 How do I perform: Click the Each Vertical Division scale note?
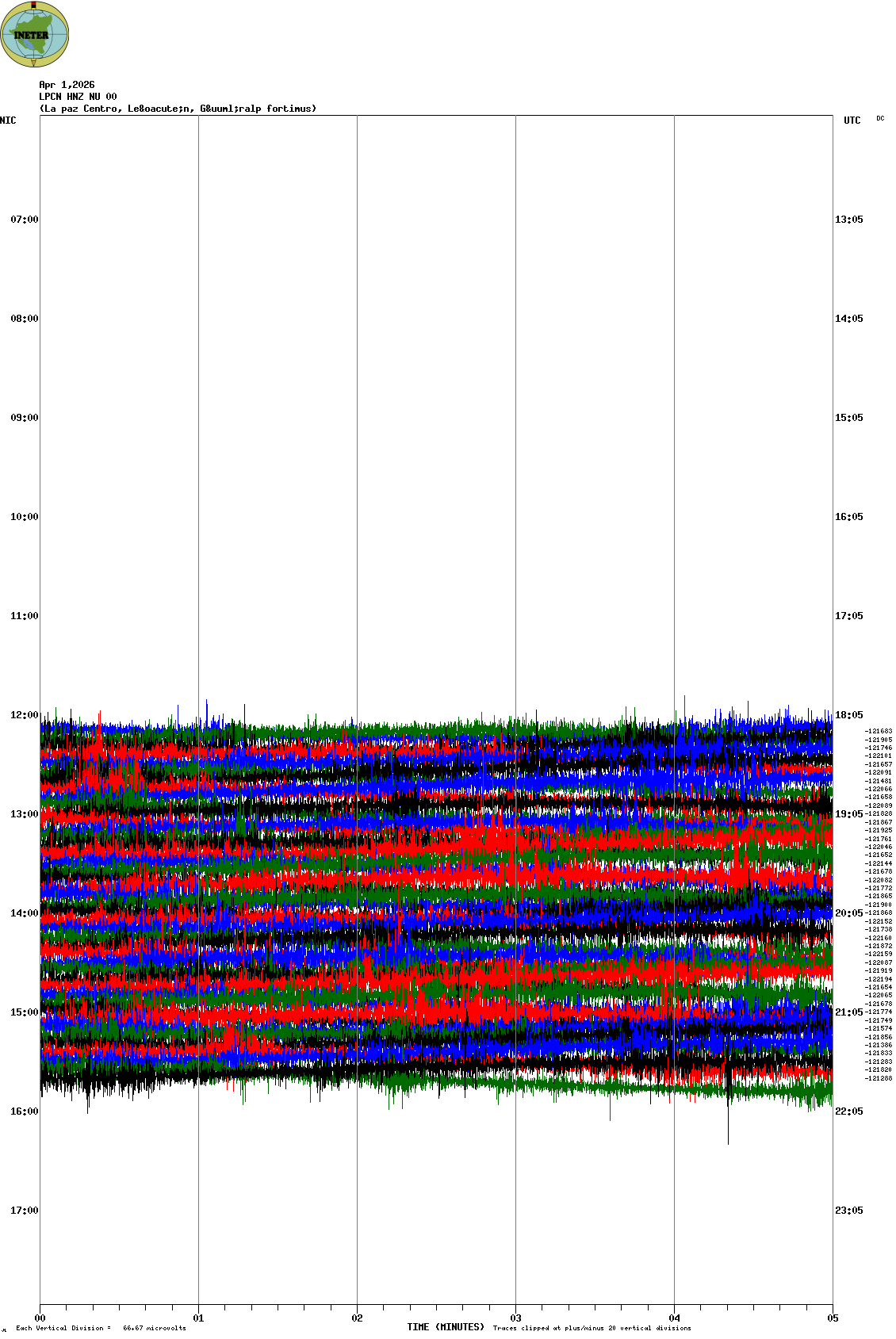click(101, 1328)
